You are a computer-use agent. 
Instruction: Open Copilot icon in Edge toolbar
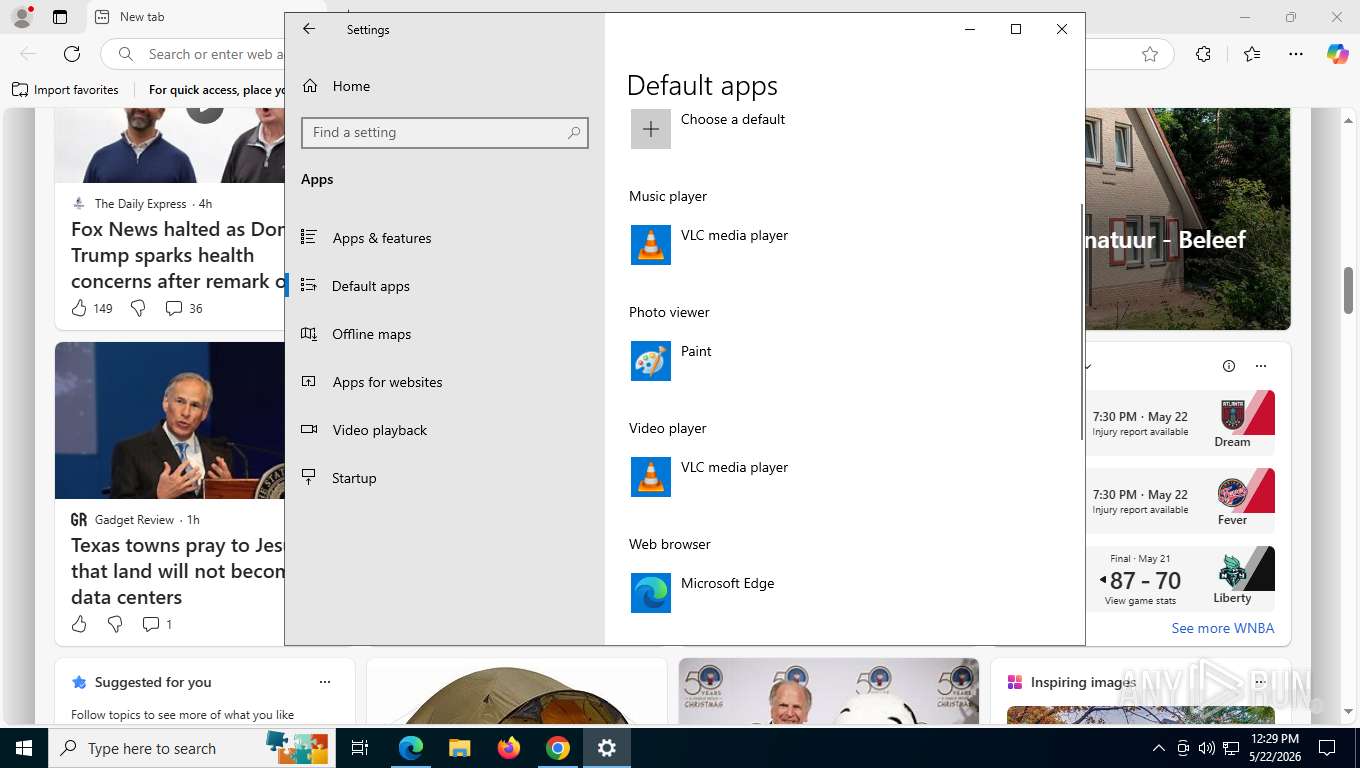[x=1338, y=54]
